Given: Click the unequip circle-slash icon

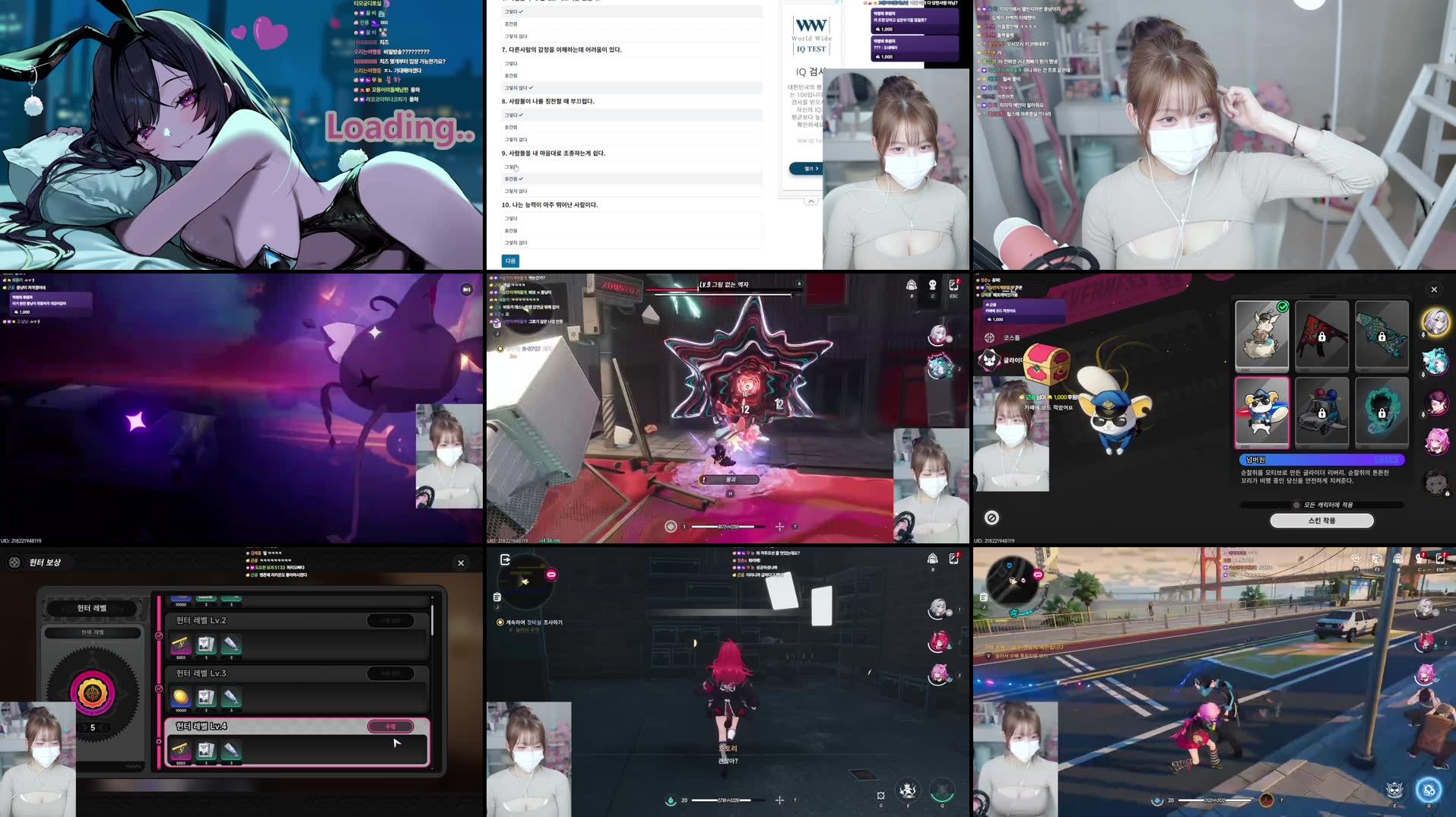Looking at the screenshot, I should click(x=991, y=518).
